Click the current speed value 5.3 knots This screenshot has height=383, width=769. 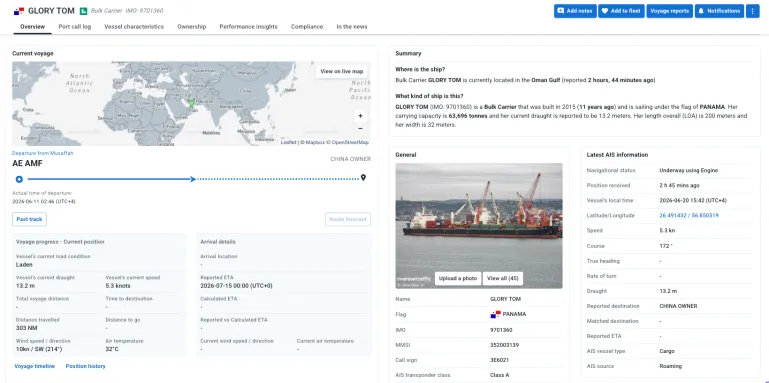coord(118,285)
